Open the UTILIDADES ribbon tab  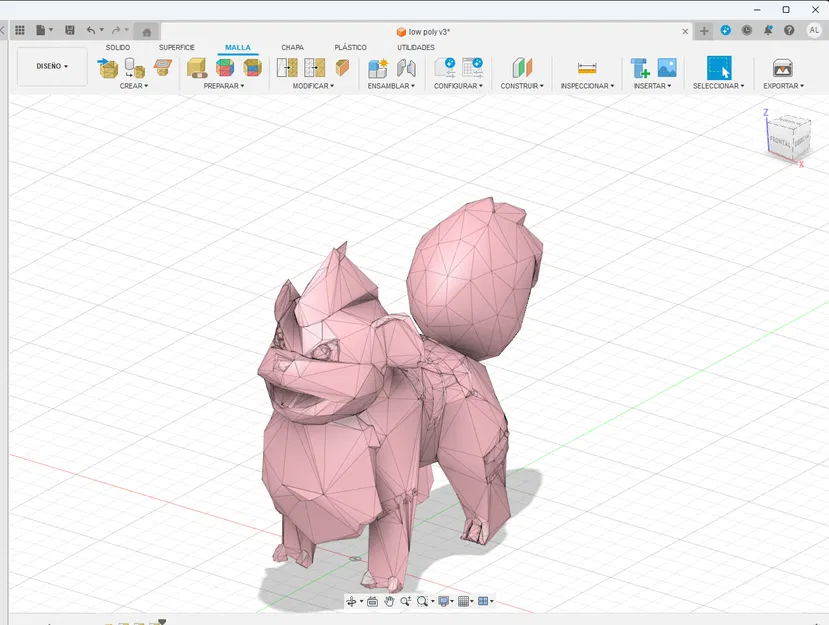(415, 47)
